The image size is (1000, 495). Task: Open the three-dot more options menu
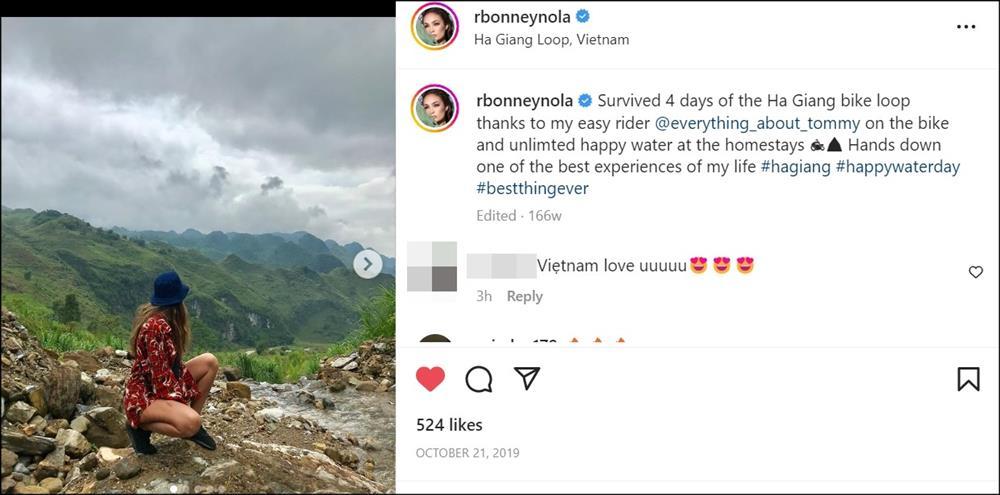click(x=965, y=27)
